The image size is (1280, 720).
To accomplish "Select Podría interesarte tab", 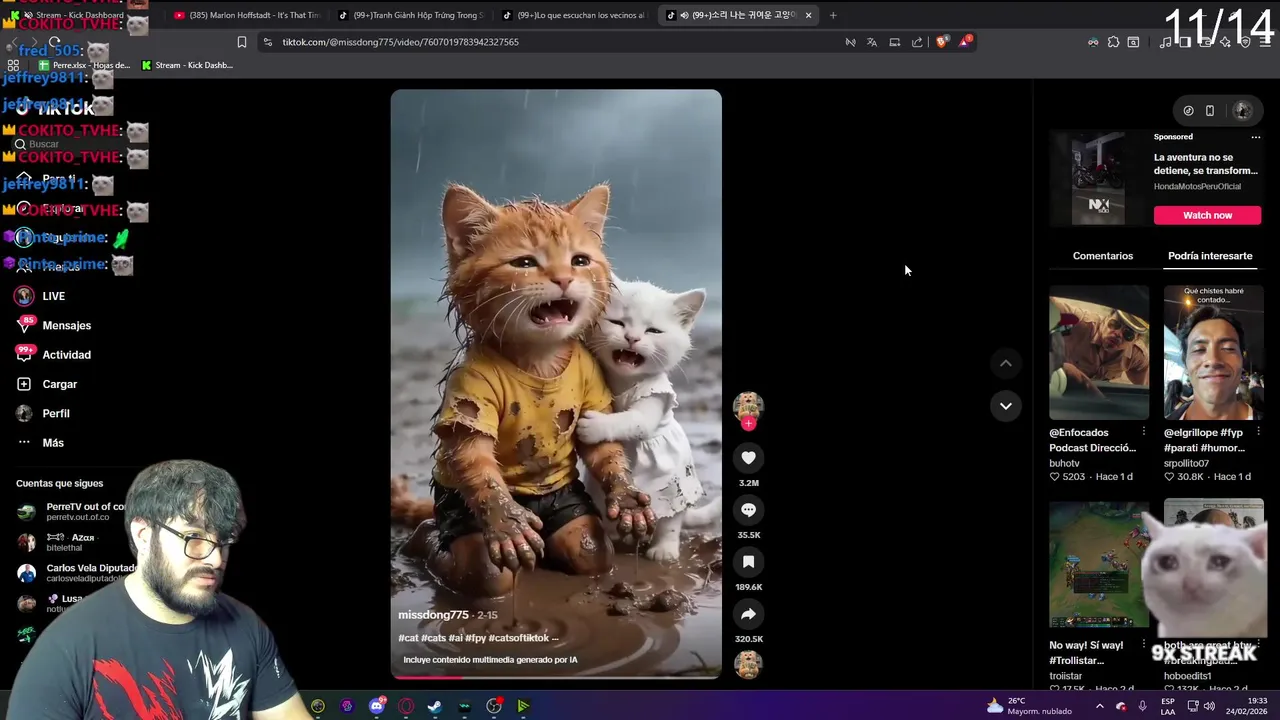I will pos(1210,256).
